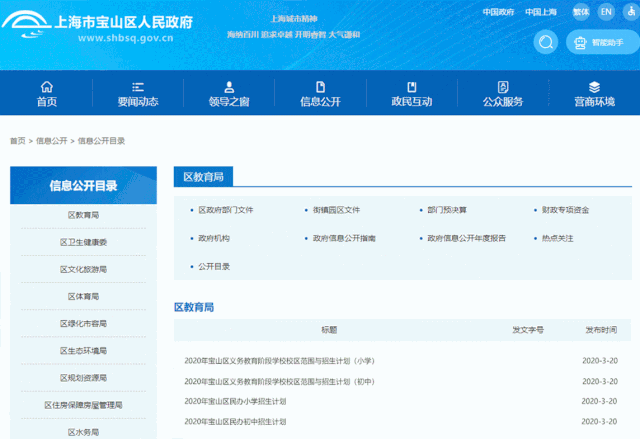This screenshot has width=640, height=439.
Task: Click the document icon above 信息公开
Action: (x=320, y=86)
